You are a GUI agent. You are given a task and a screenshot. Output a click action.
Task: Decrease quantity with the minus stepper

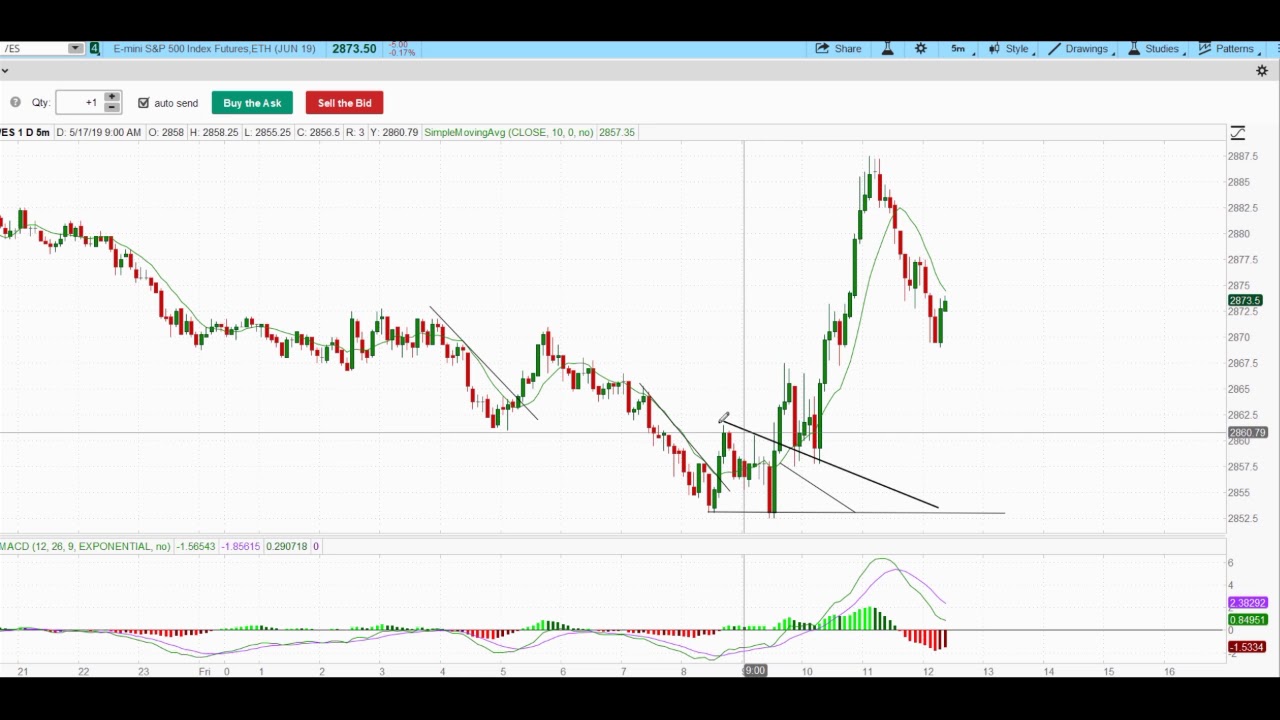tap(112, 108)
